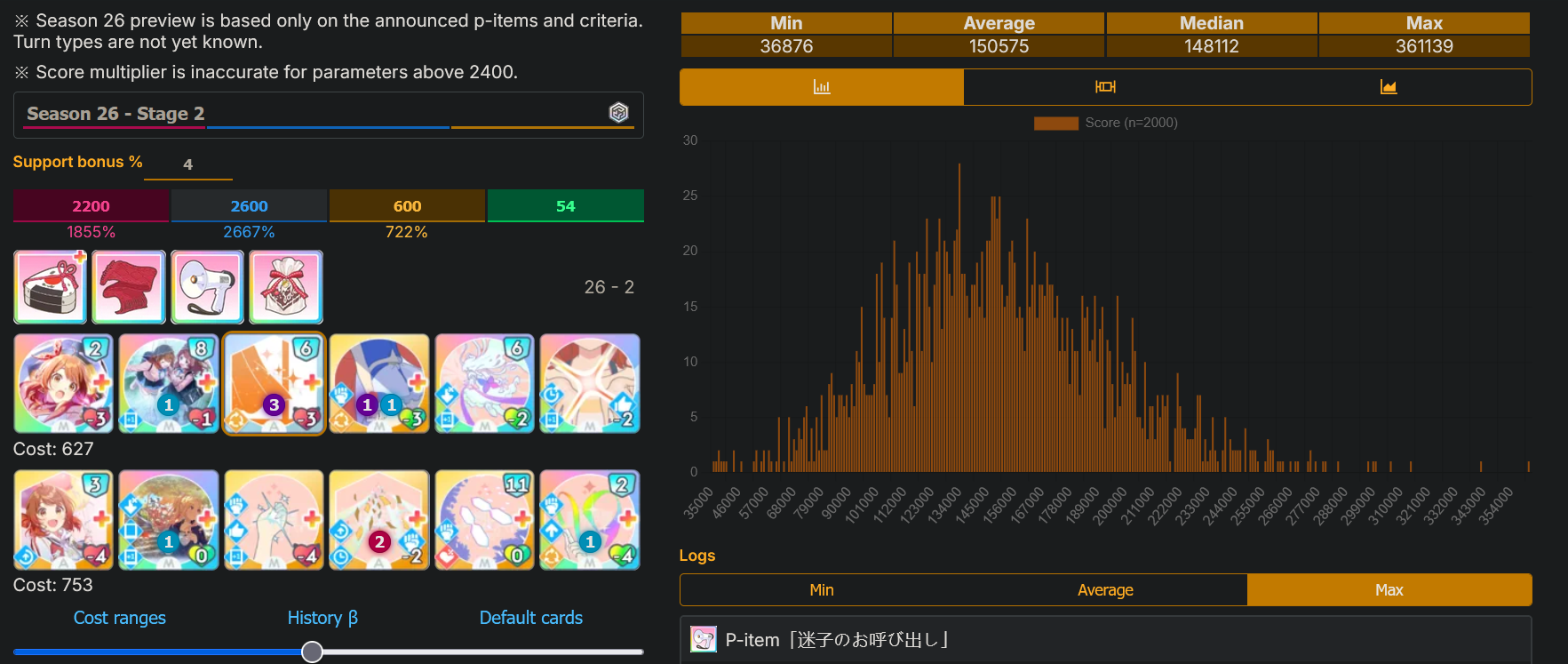Show the Average logs tab
The height and width of the screenshot is (664, 1568).
(1105, 590)
